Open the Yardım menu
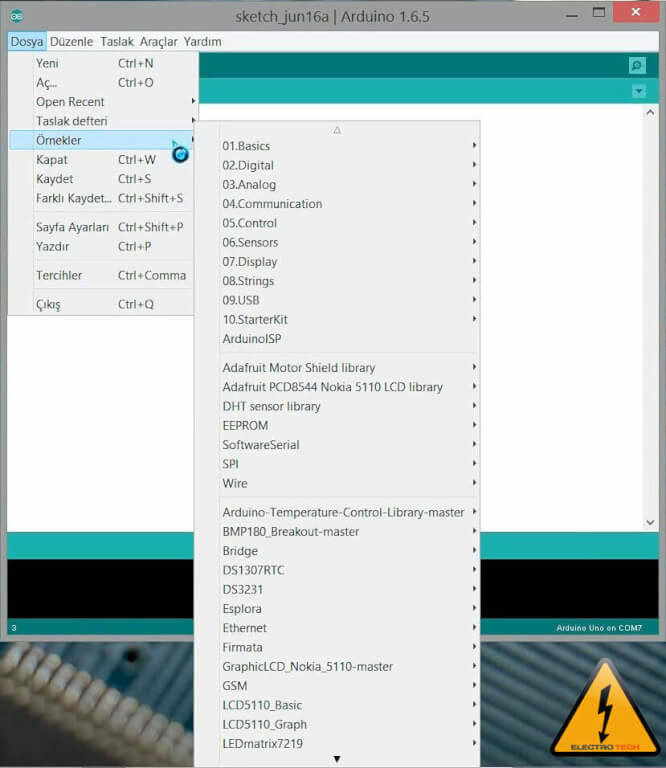The width and height of the screenshot is (666, 768). point(203,42)
